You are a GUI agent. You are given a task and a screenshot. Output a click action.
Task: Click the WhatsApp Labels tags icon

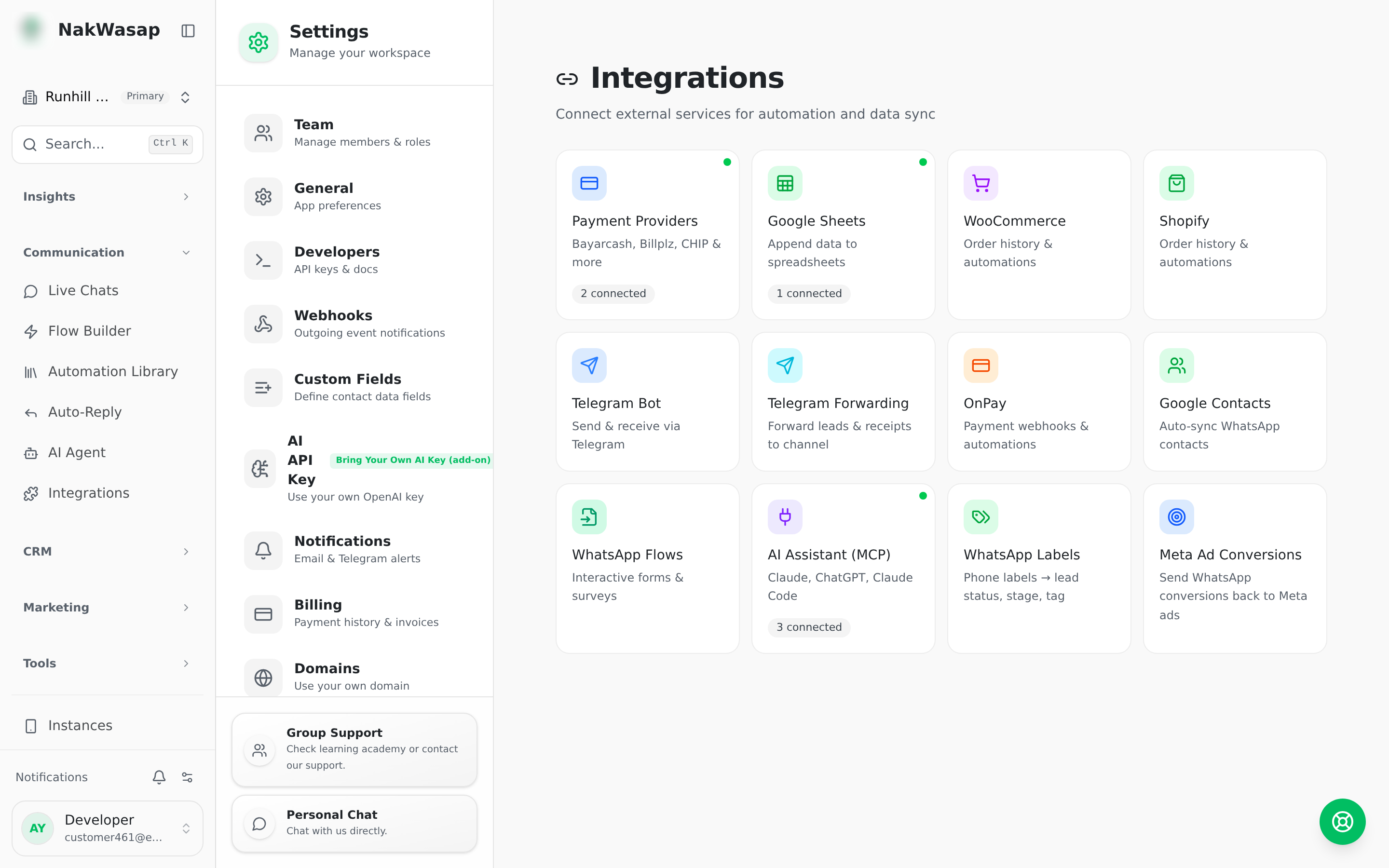point(980,516)
